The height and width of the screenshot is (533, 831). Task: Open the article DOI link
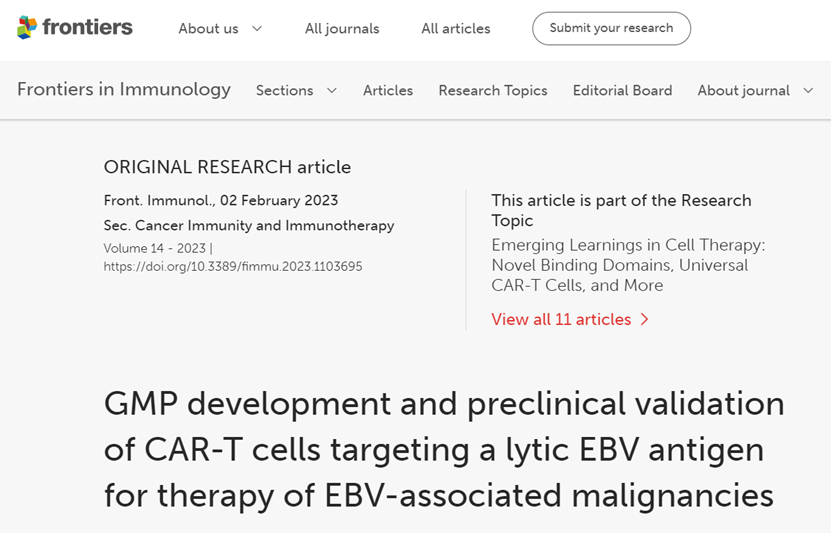[x=233, y=266]
